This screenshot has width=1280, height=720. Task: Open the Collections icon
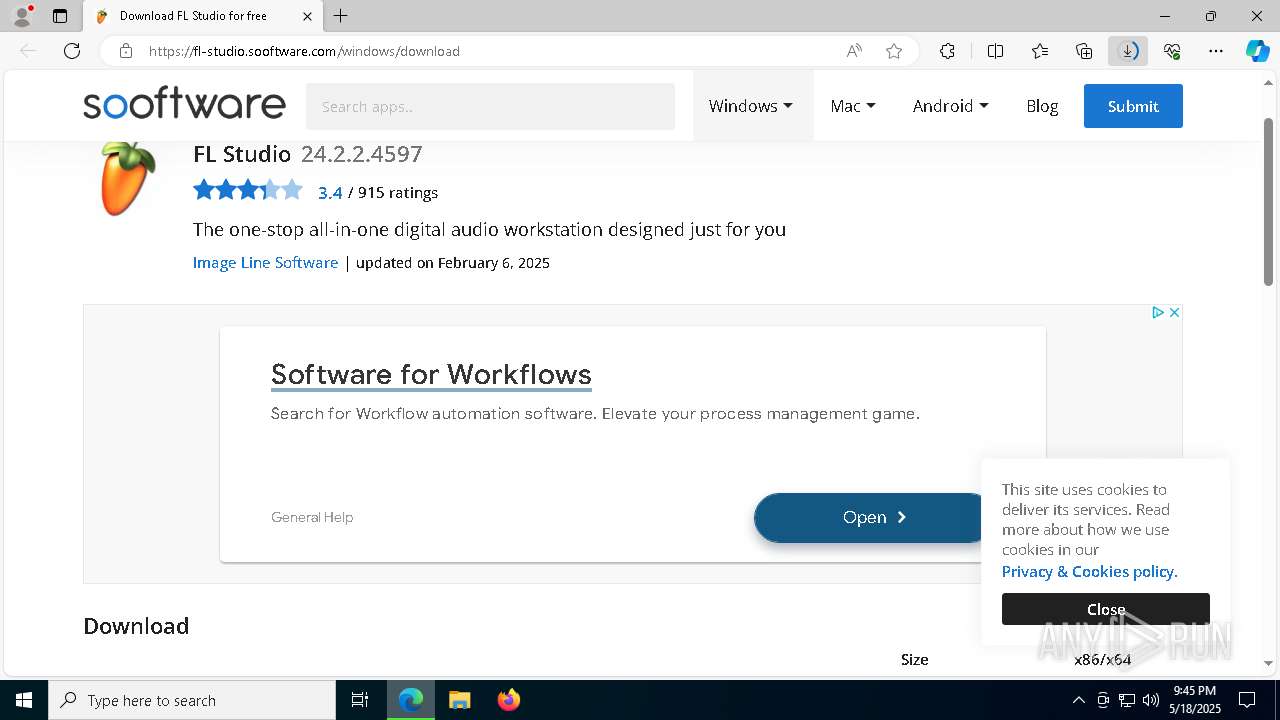point(1084,51)
